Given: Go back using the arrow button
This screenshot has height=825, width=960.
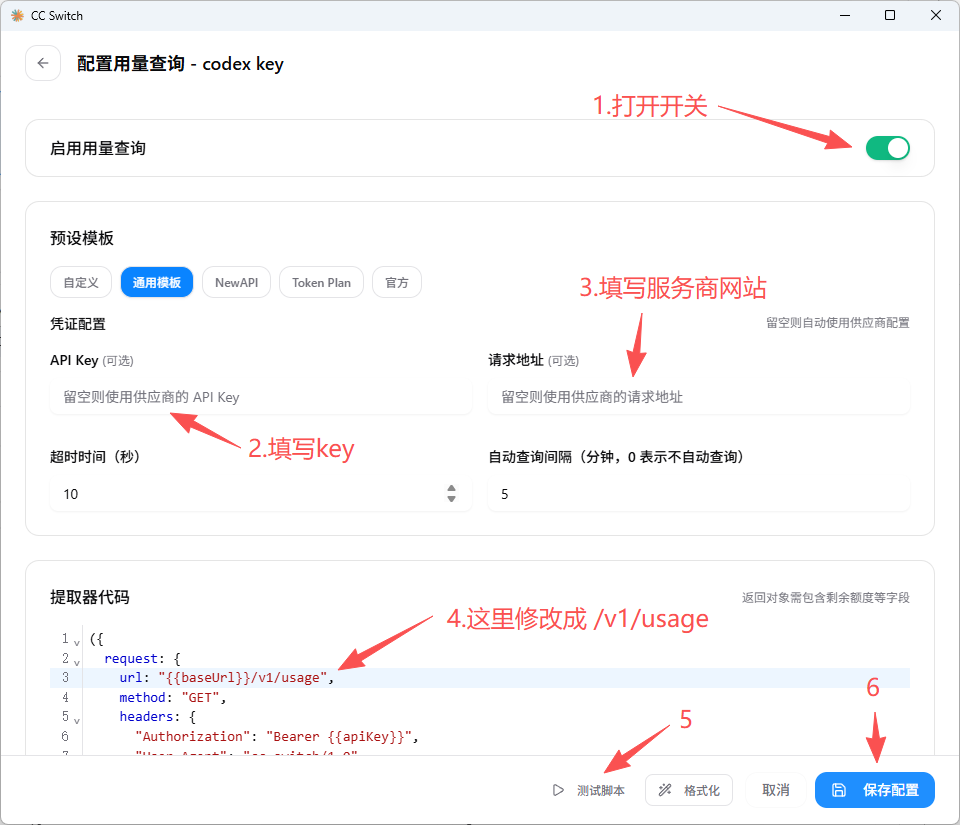Looking at the screenshot, I should click(43, 63).
